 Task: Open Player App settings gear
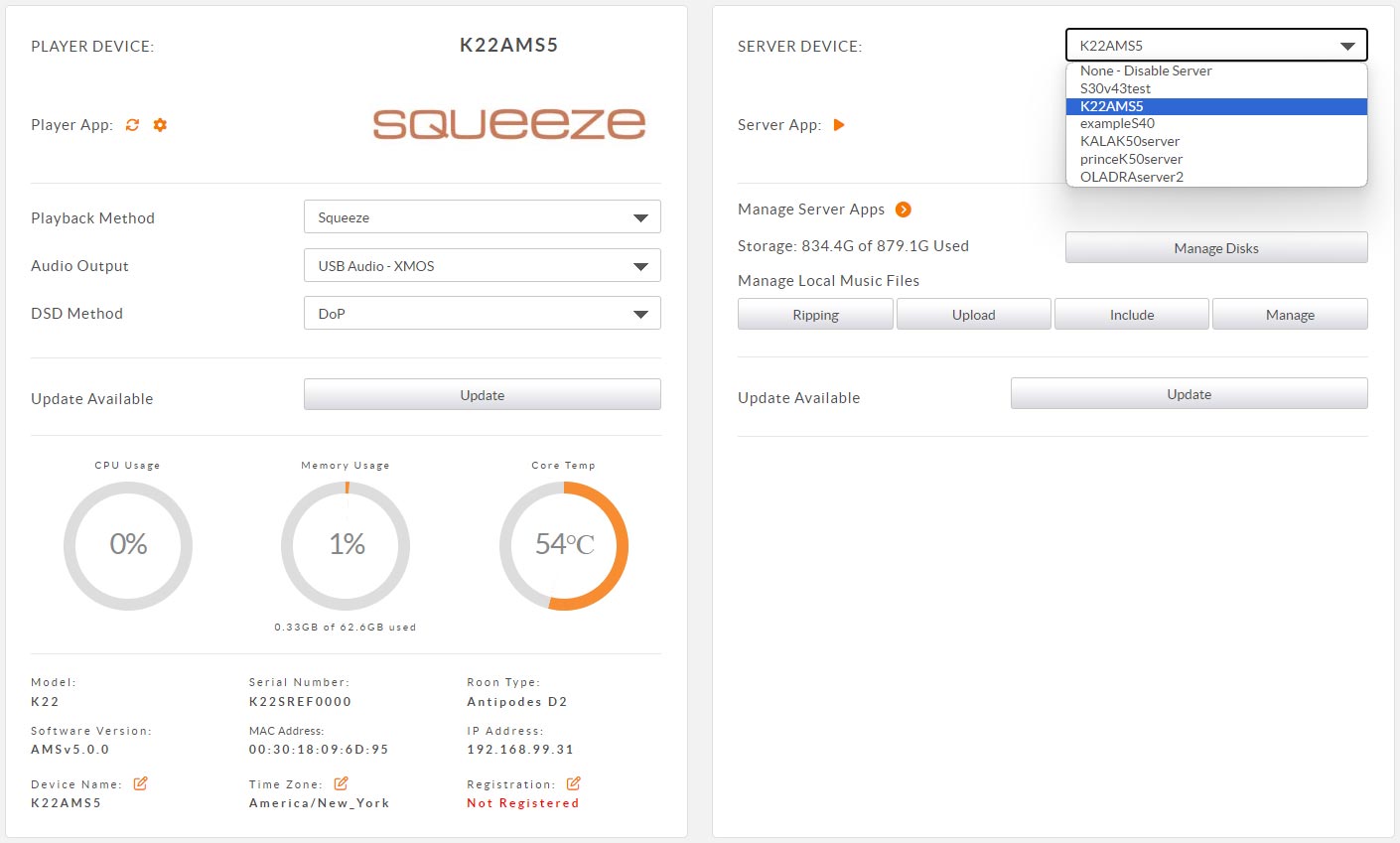click(160, 125)
